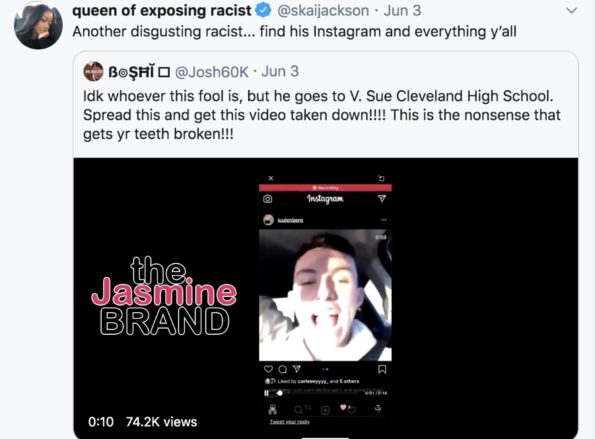Open the @skaijackson handle link
This screenshot has height=439, width=595.
click(323, 11)
